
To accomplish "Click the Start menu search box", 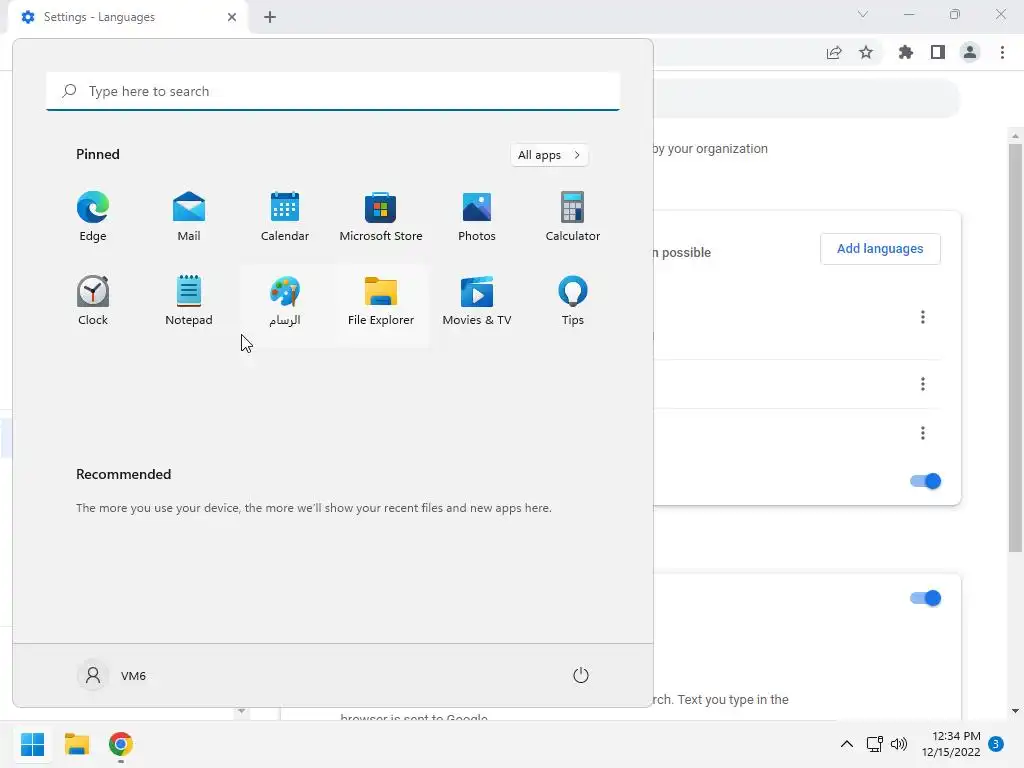I will [x=333, y=91].
